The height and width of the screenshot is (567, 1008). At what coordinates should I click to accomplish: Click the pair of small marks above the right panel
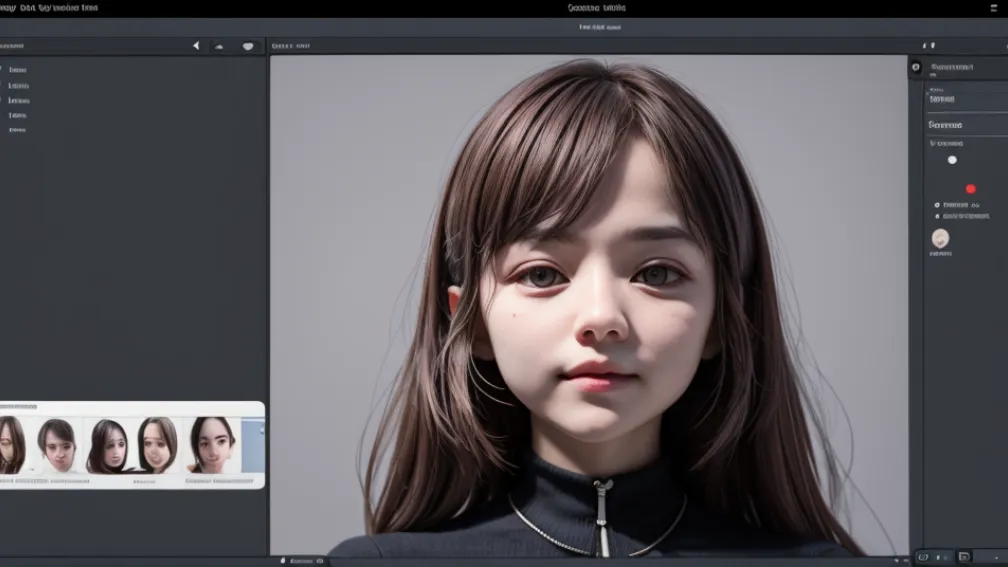pos(929,46)
